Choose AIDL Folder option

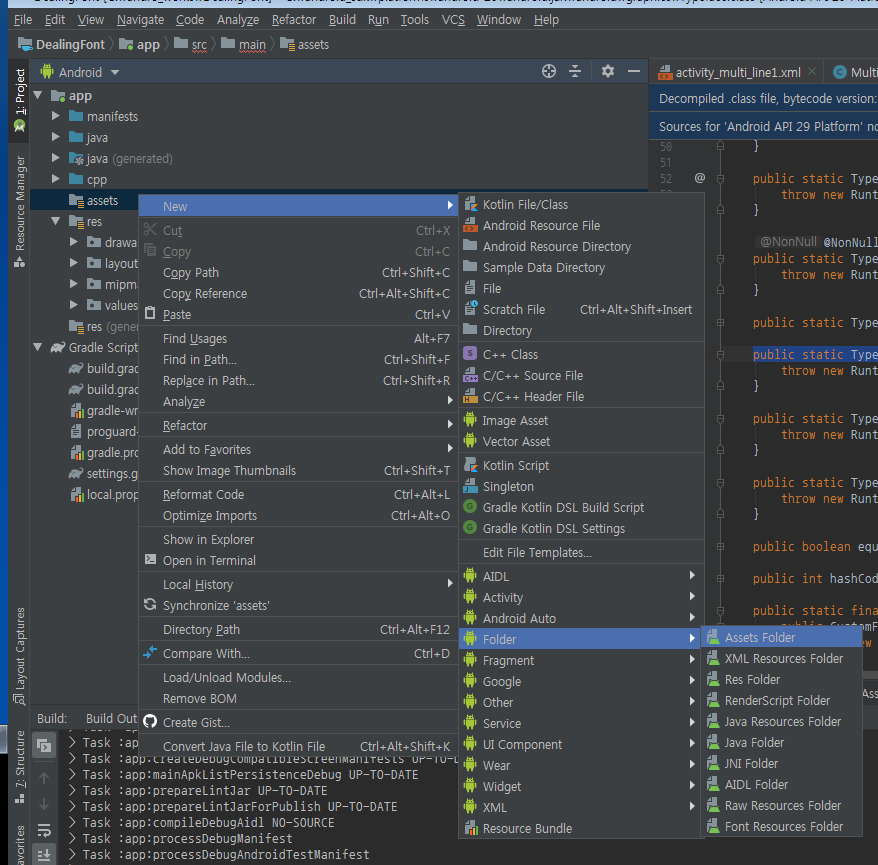tap(781, 784)
